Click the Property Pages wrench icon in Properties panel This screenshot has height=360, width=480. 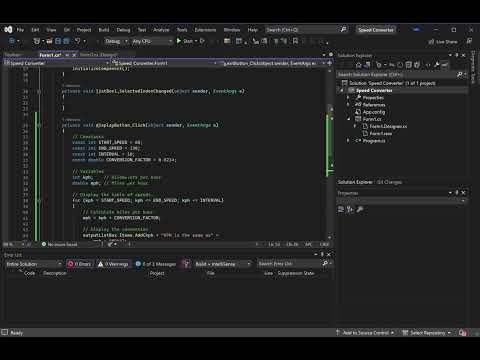pos(360,209)
